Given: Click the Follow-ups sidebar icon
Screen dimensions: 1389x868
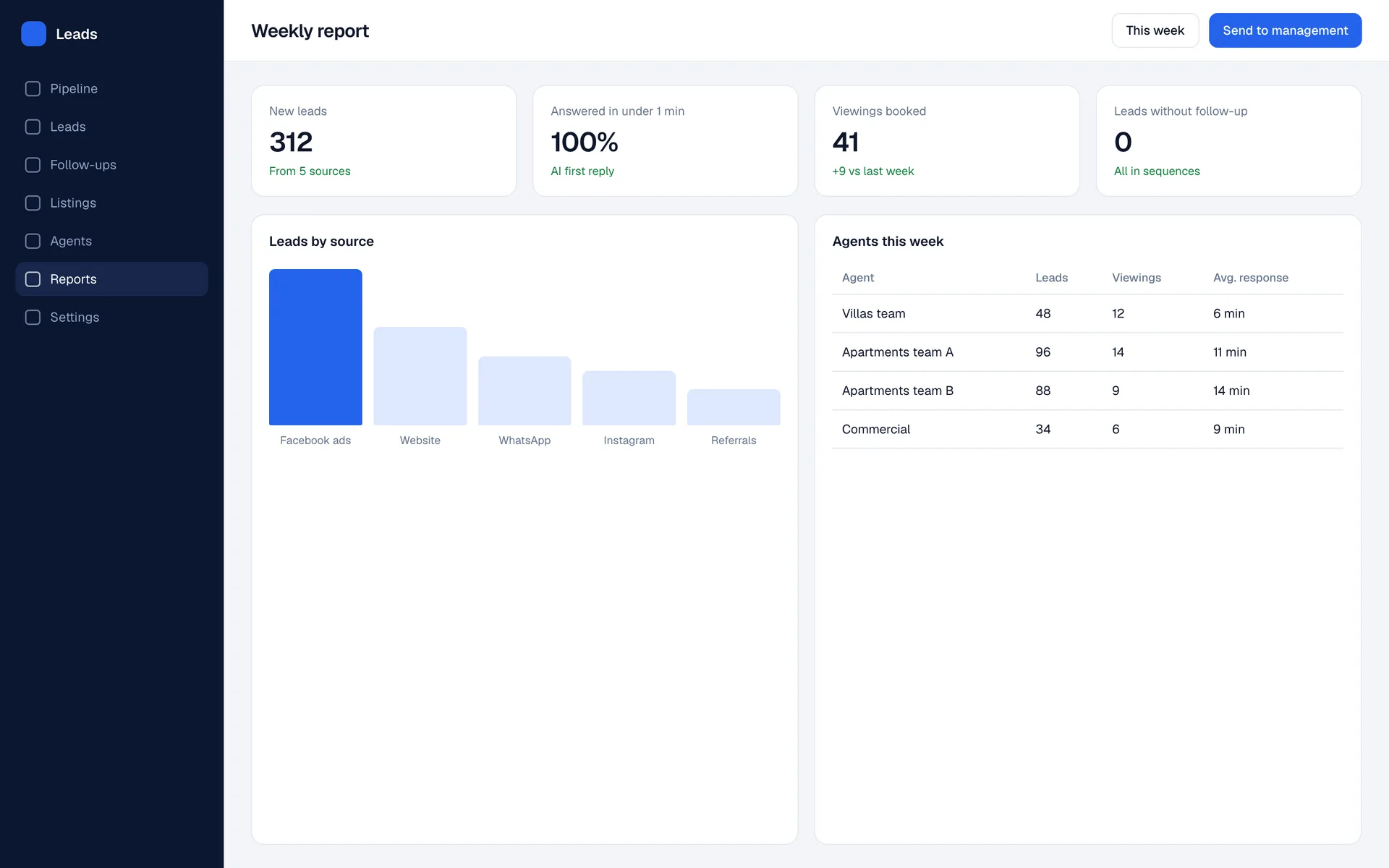Looking at the screenshot, I should [x=33, y=165].
